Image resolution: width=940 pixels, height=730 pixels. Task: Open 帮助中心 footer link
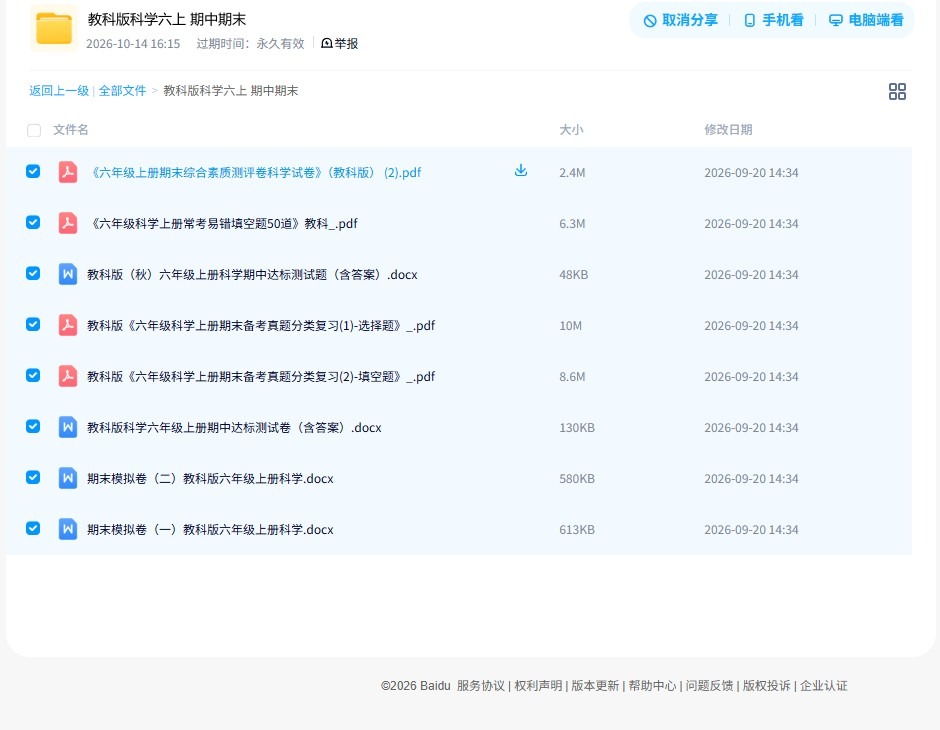(x=652, y=686)
